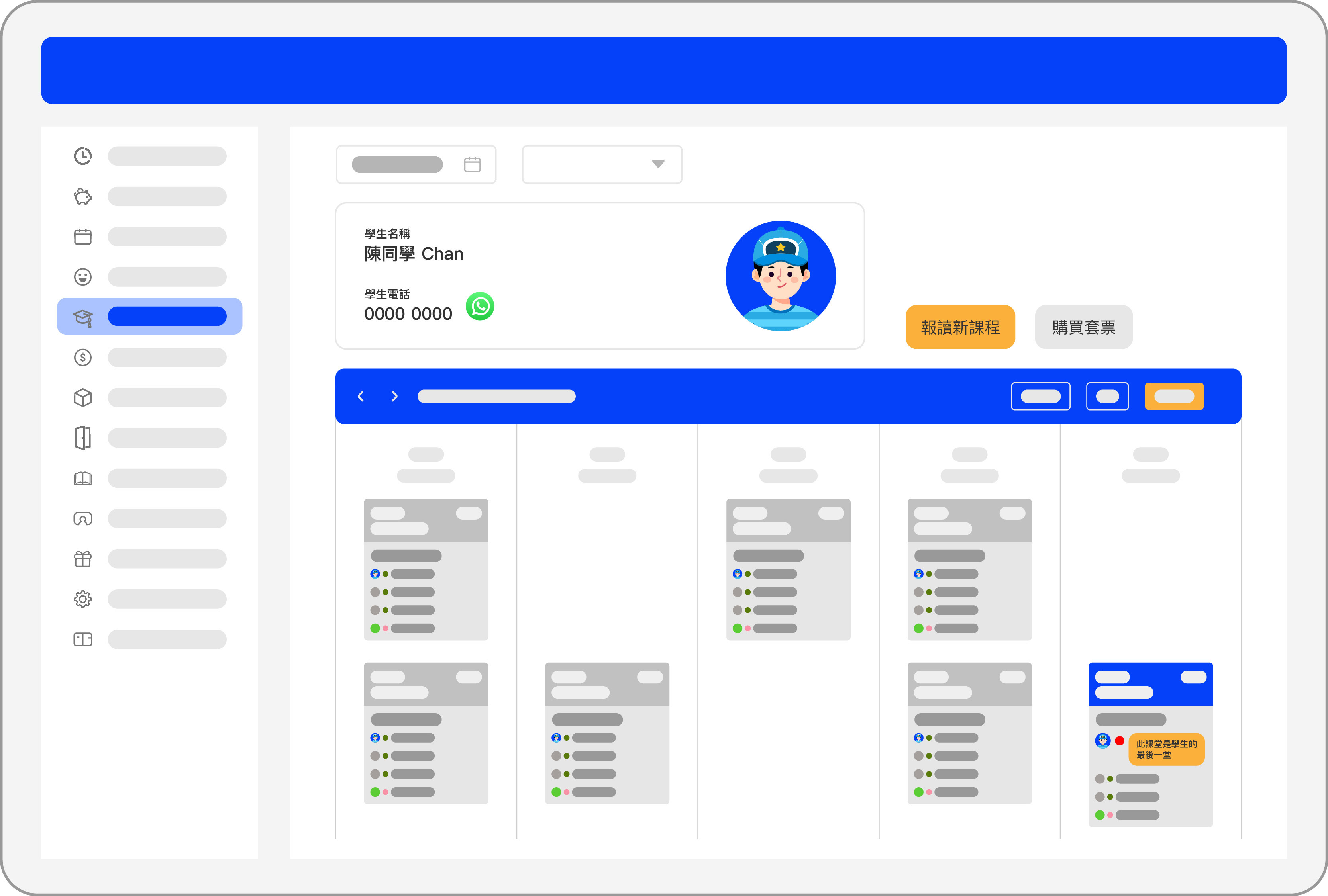Click the 報讀新課程 button
Screen dimensions: 1328x896
coord(960,327)
